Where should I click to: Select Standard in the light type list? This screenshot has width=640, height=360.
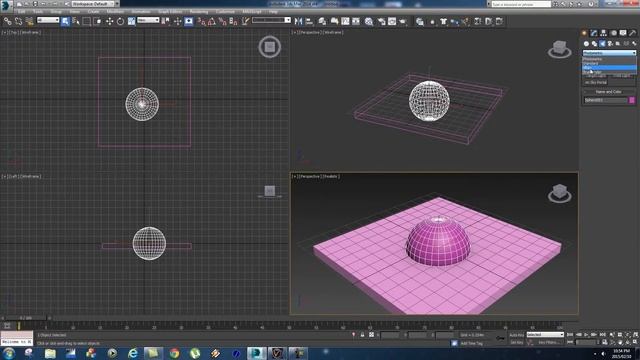pyautogui.click(x=609, y=63)
